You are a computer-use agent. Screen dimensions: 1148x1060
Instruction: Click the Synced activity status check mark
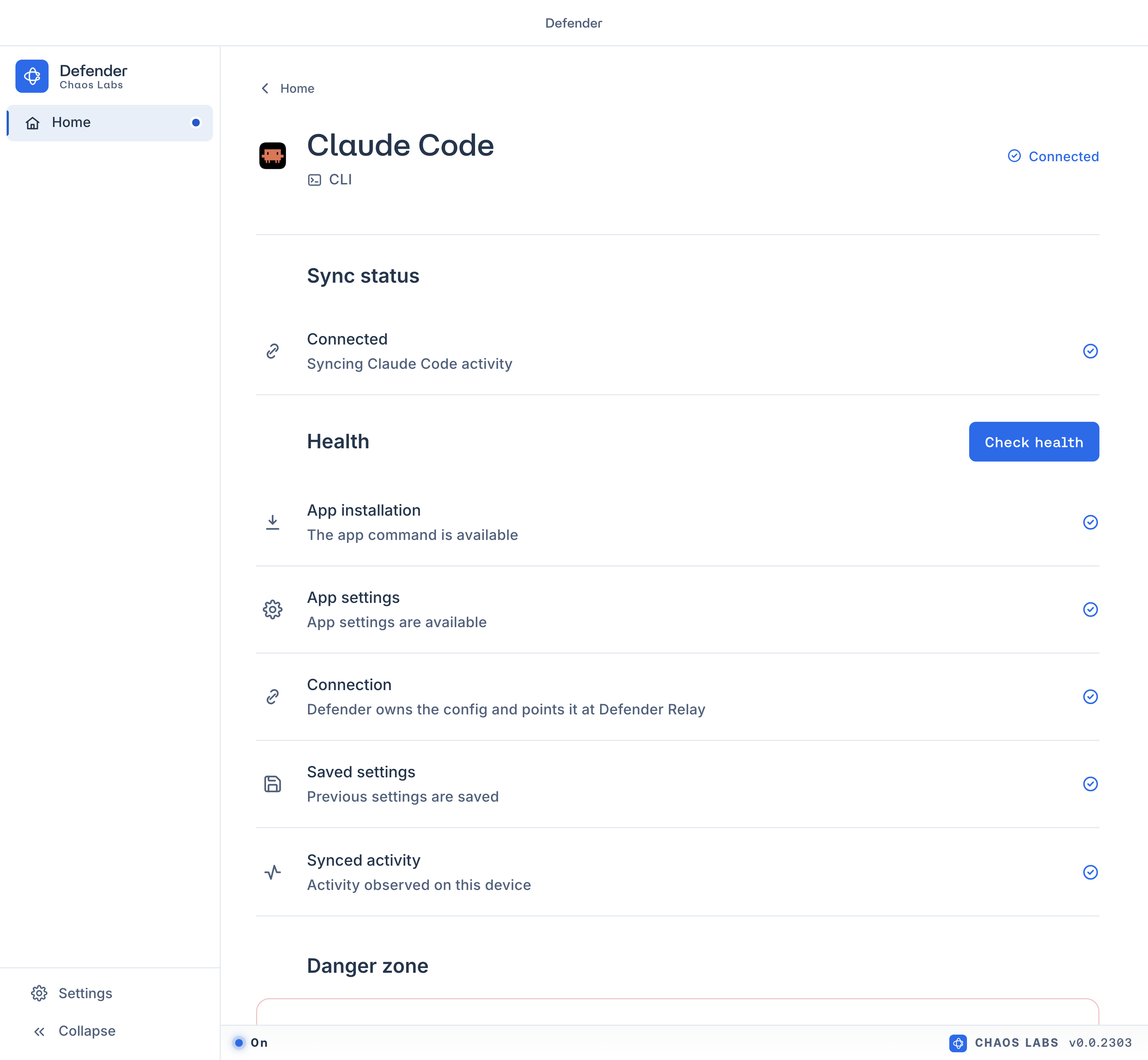[1090, 872]
